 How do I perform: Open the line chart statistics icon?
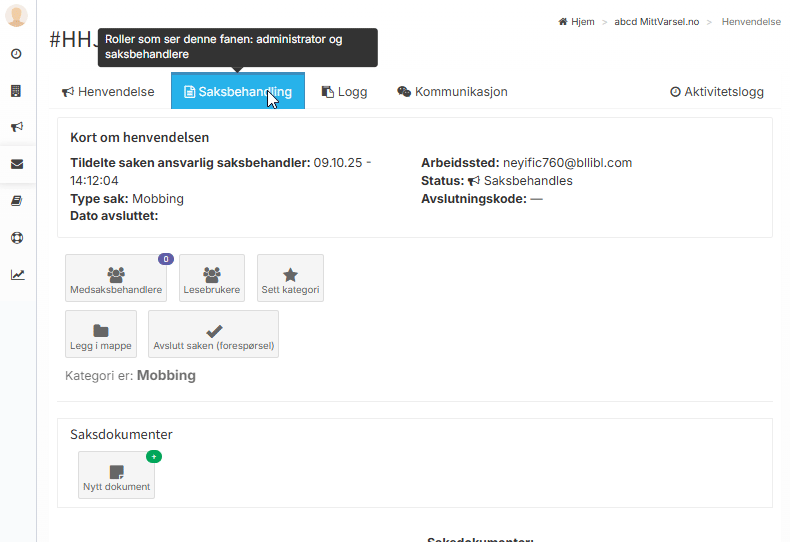[x=17, y=275]
